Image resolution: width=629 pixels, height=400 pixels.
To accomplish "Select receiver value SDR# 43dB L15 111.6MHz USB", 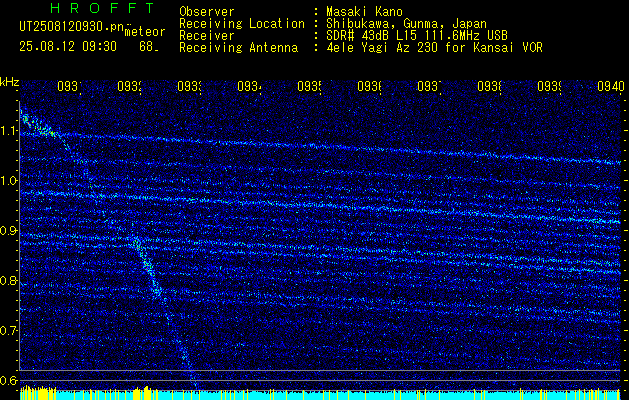I will 417,36.
